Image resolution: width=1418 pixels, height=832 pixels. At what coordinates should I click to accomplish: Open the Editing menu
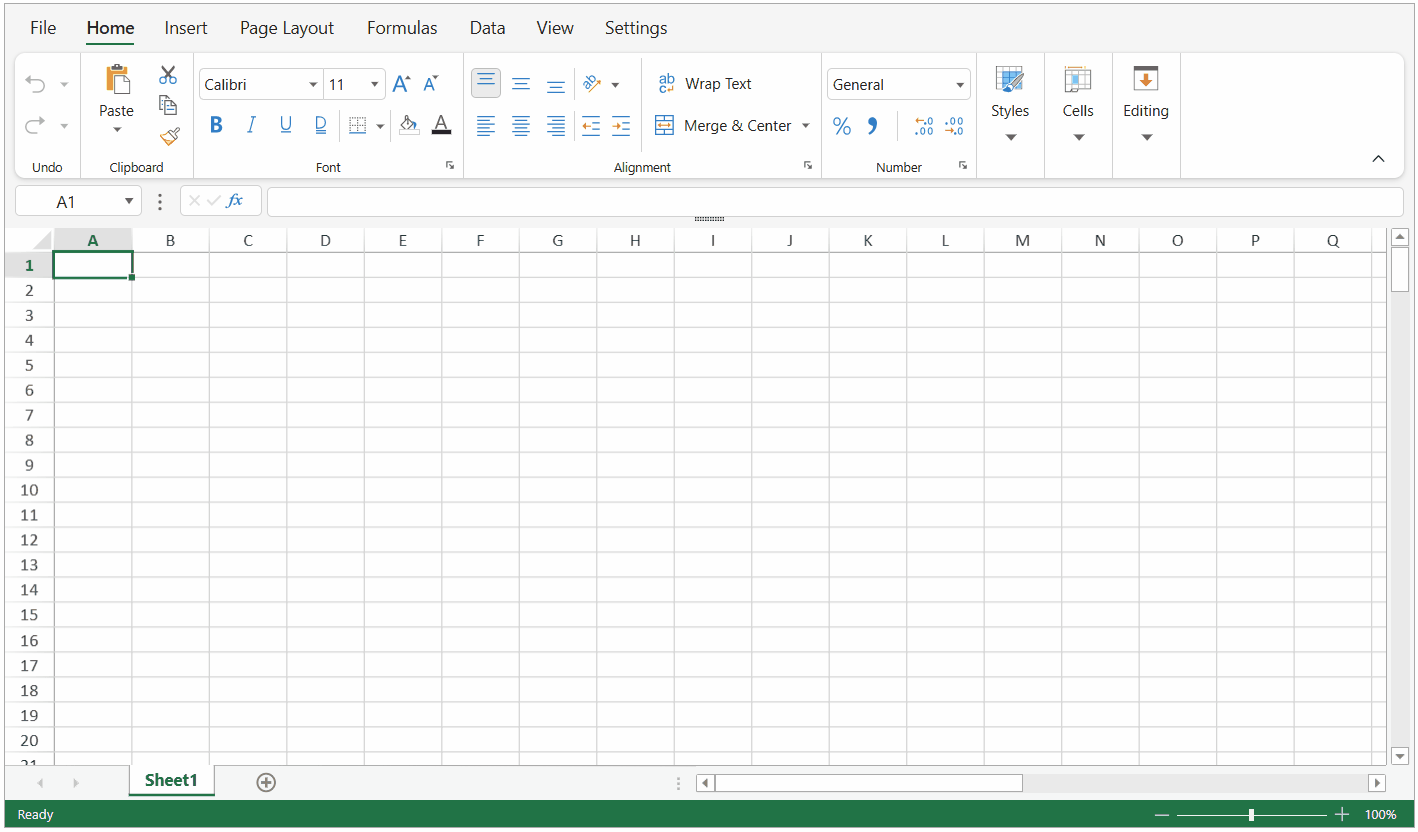tap(1146, 104)
